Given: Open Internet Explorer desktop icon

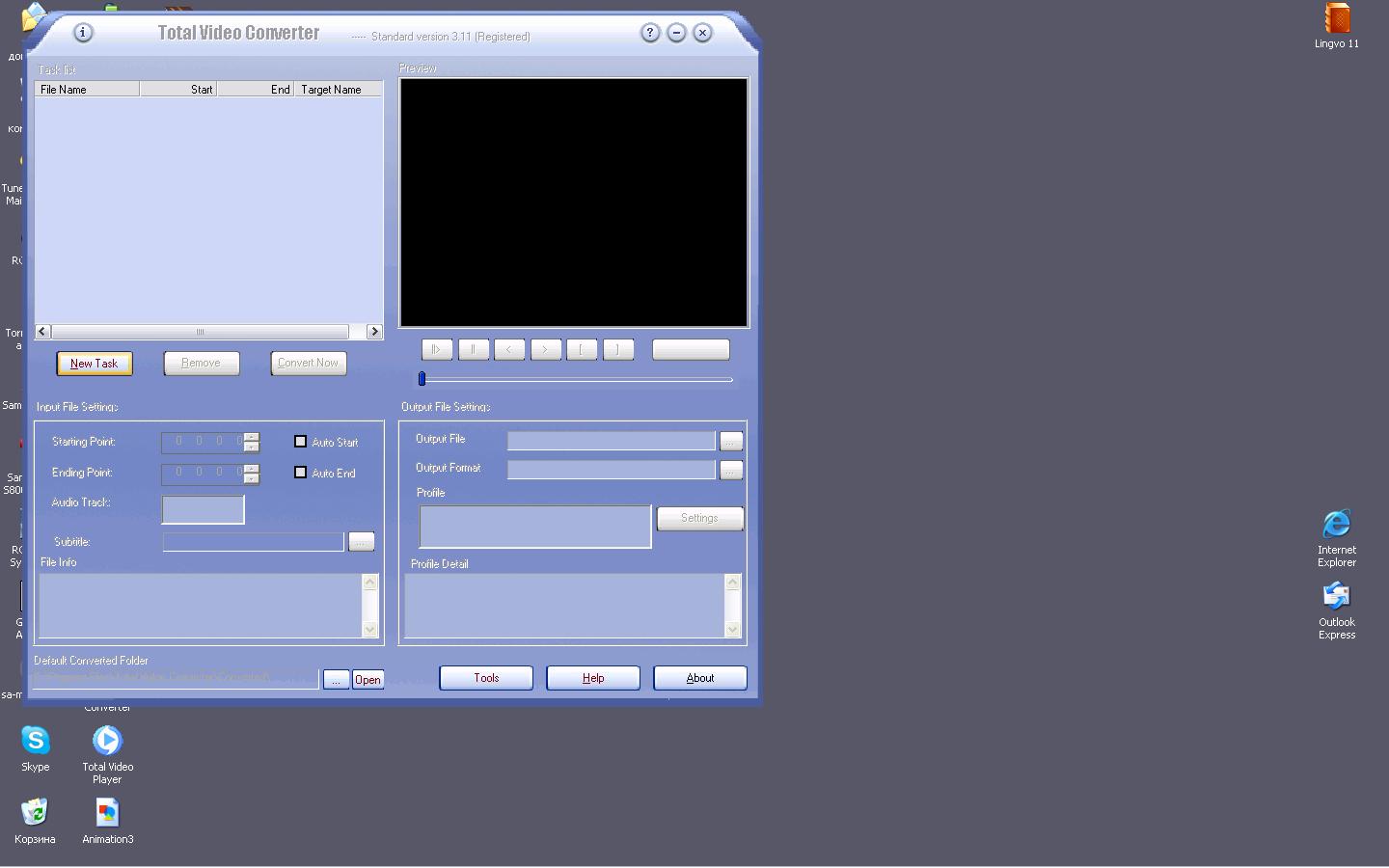Looking at the screenshot, I should pyautogui.click(x=1337, y=538).
